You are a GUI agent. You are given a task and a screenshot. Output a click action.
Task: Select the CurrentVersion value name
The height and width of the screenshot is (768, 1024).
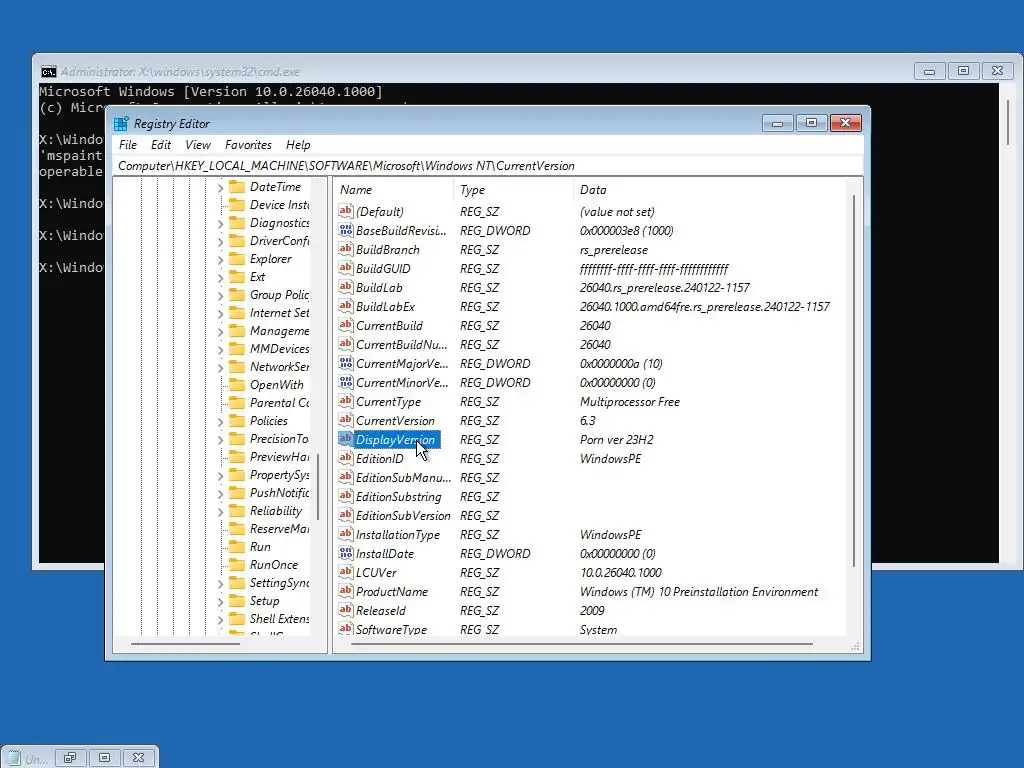395,421
